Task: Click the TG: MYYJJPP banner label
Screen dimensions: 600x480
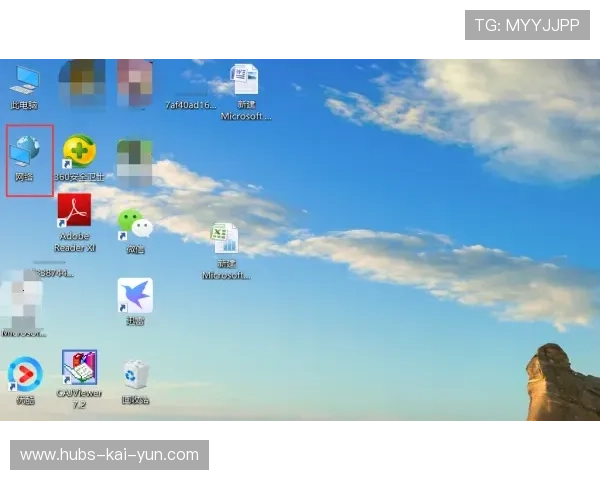Action: pos(527,25)
